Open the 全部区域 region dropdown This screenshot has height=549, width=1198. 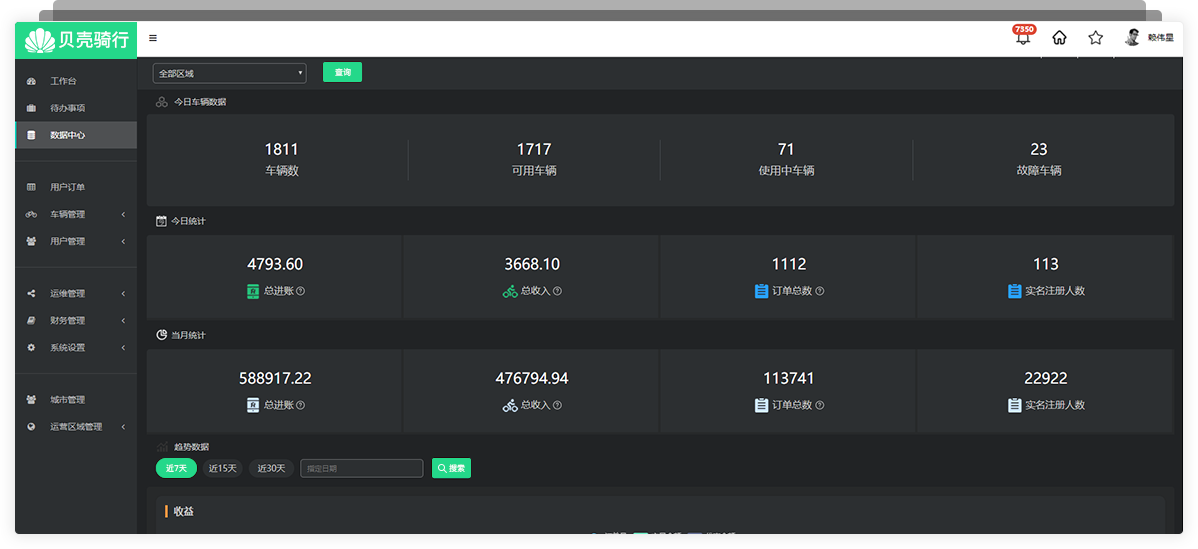[229, 73]
